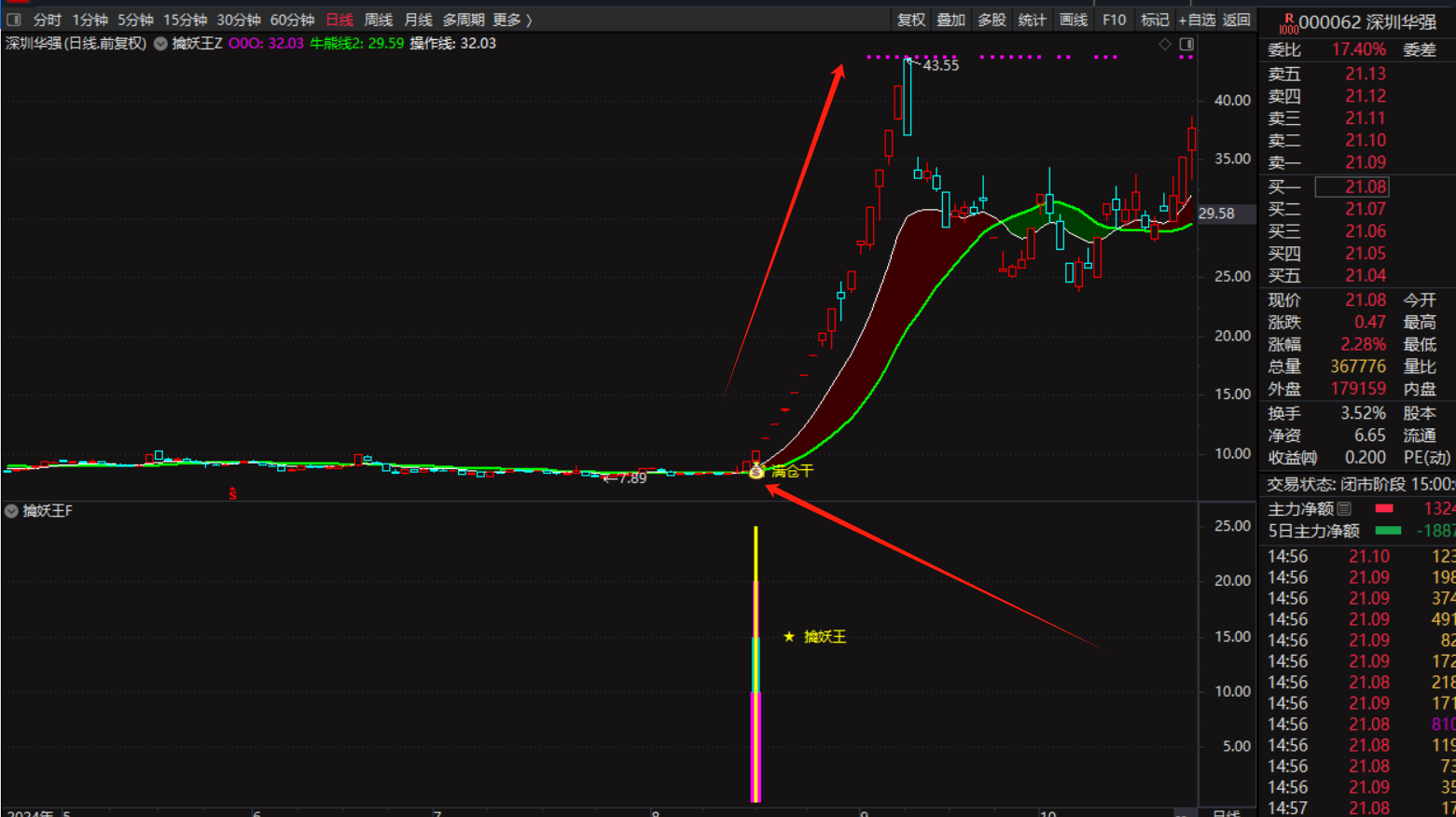Toggle the left sidebar panel icon
Image resolution: width=1456 pixels, height=817 pixels.
pos(14,20)
